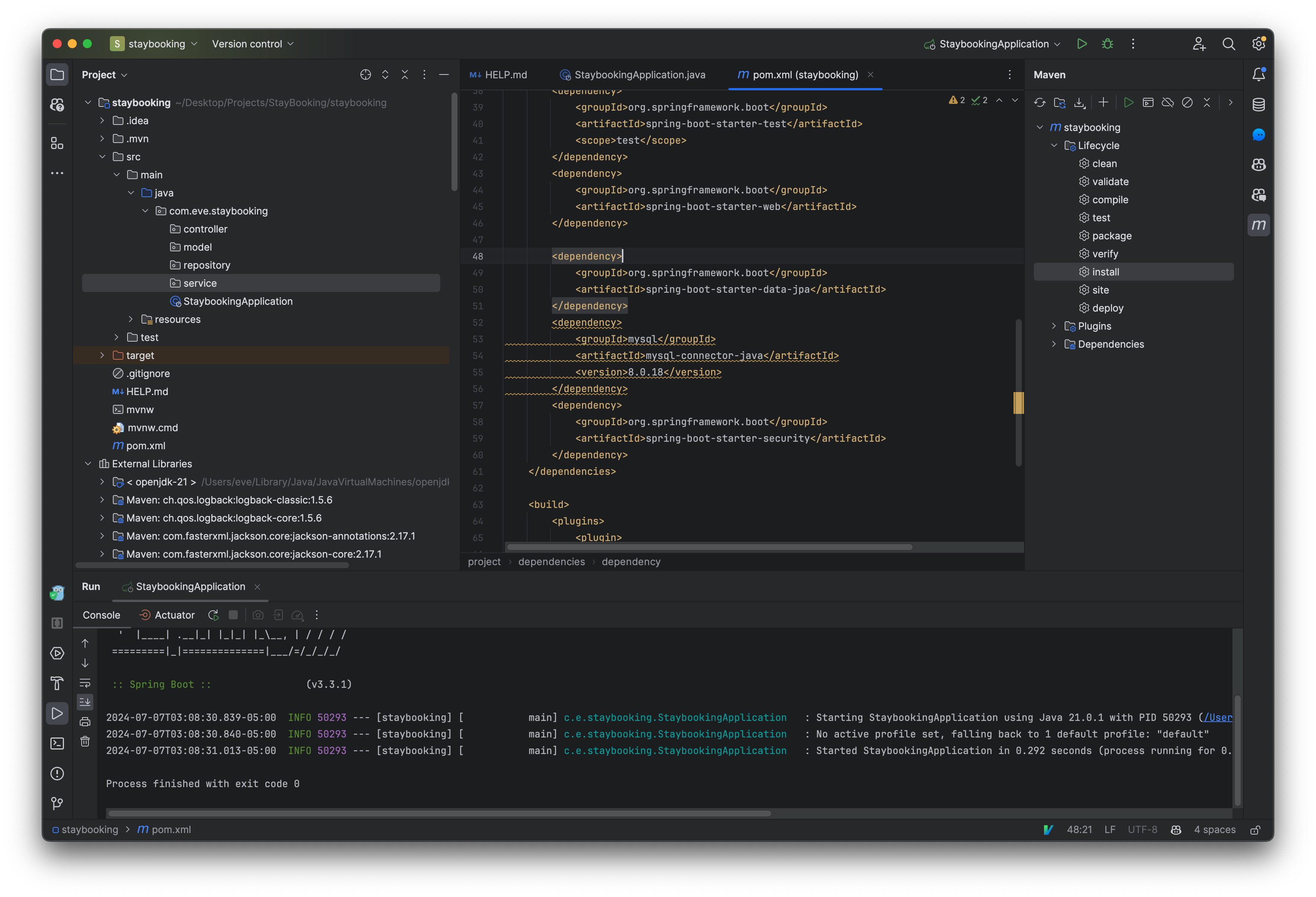Open Git tool window icon

(x=57, y=804)
